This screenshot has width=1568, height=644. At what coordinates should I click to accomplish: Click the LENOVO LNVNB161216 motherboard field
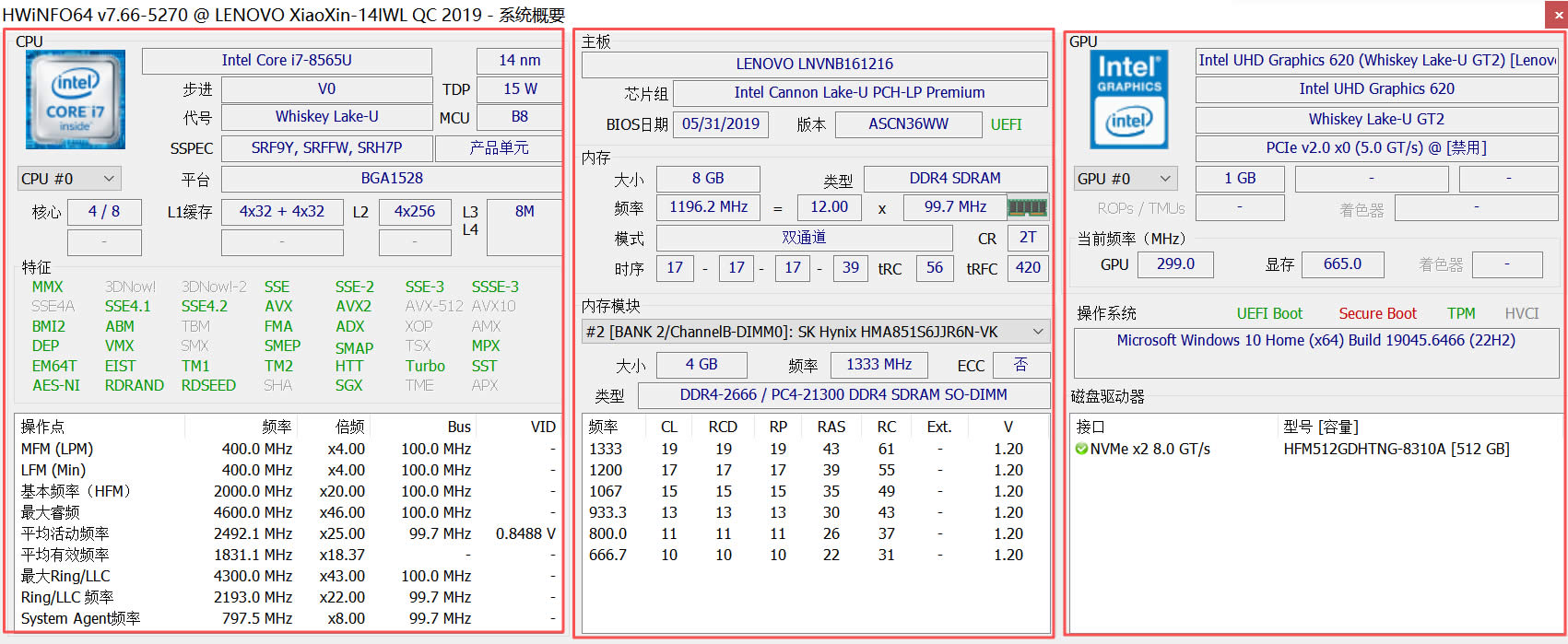pos(814,64)
